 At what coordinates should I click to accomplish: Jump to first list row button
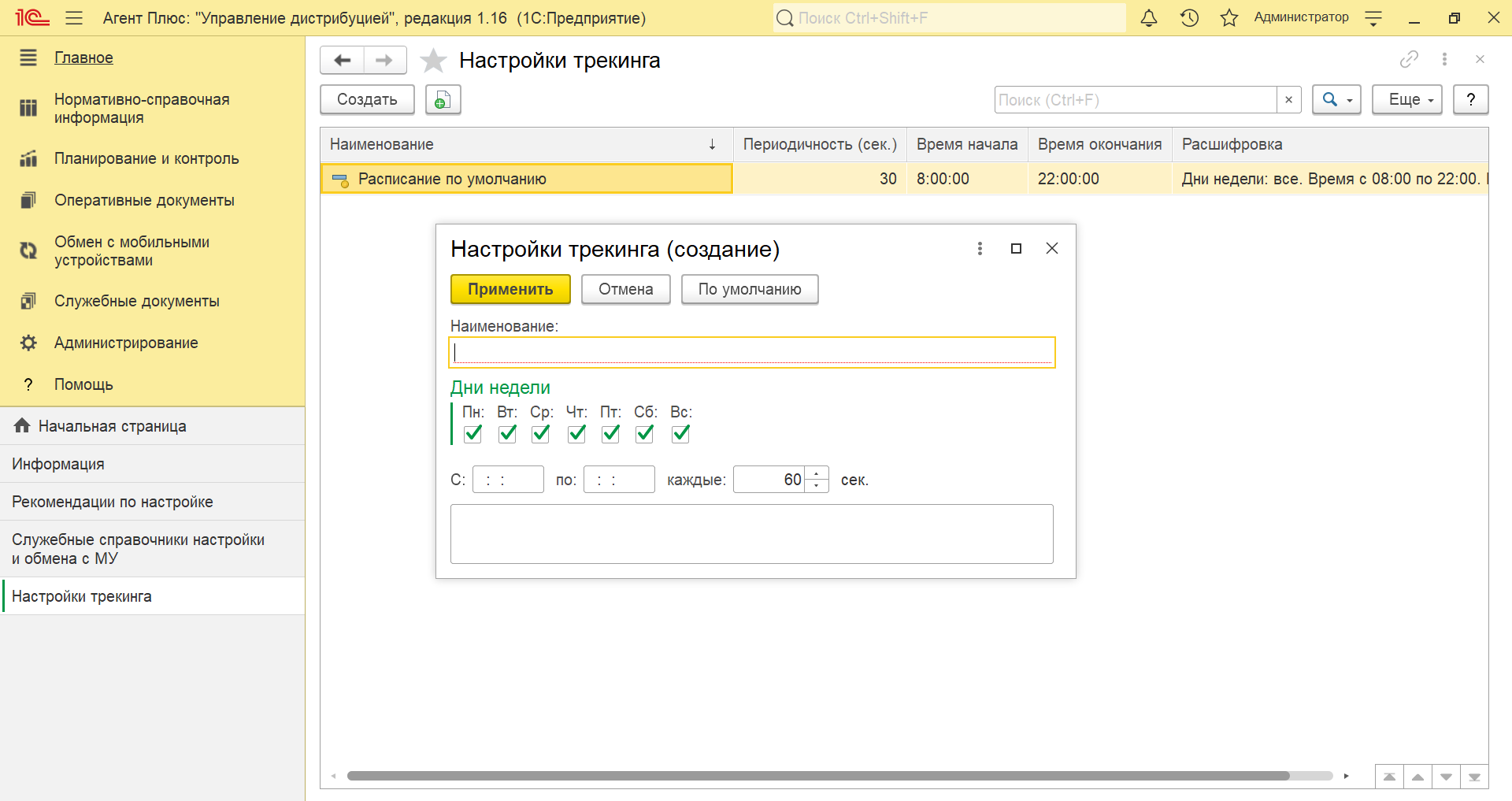pyautogui.click(x=1389, y=777)
